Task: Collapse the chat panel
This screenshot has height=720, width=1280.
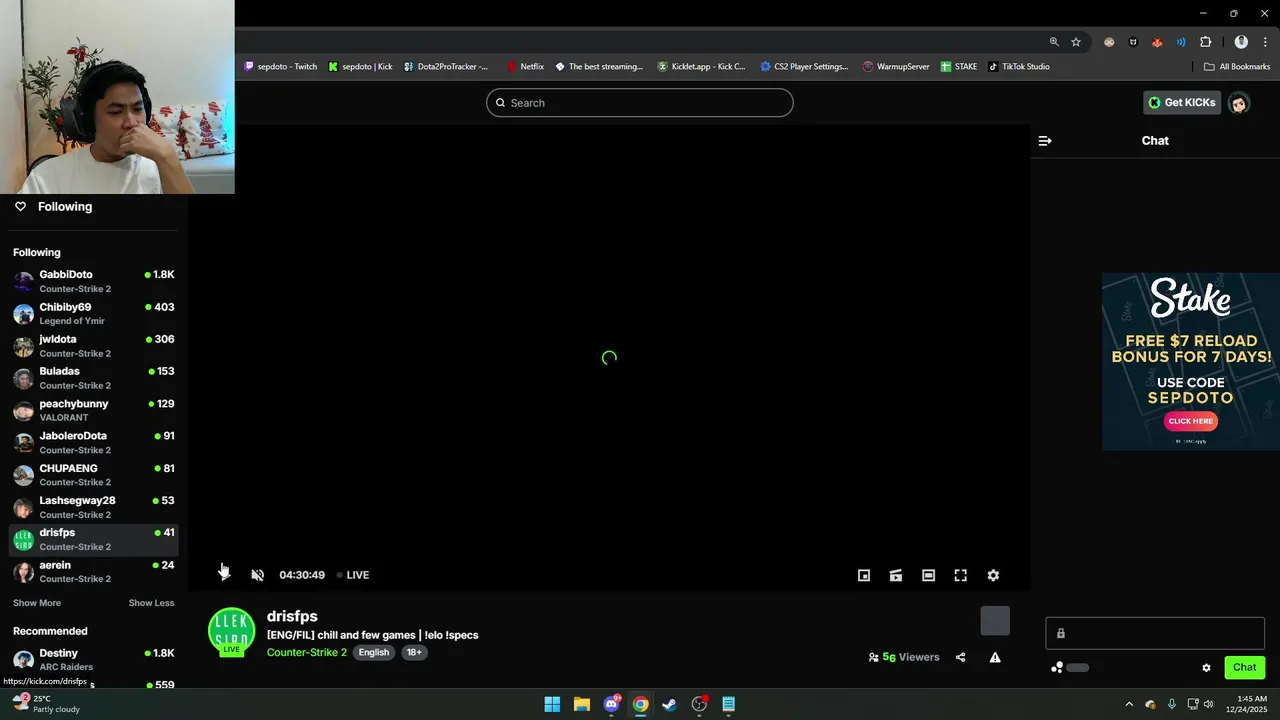Action: pyautogui.click(x=1045, y=141)
